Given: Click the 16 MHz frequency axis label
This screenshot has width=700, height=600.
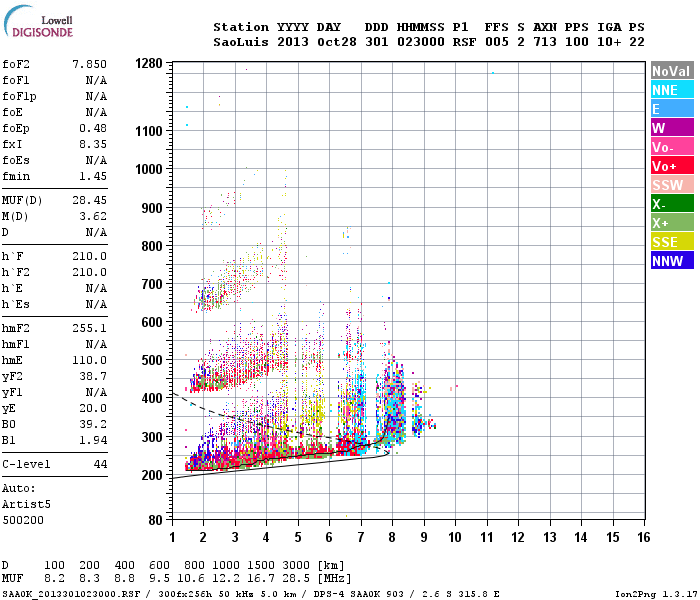Looking at the screenshot, I should (x=644, y=537).
